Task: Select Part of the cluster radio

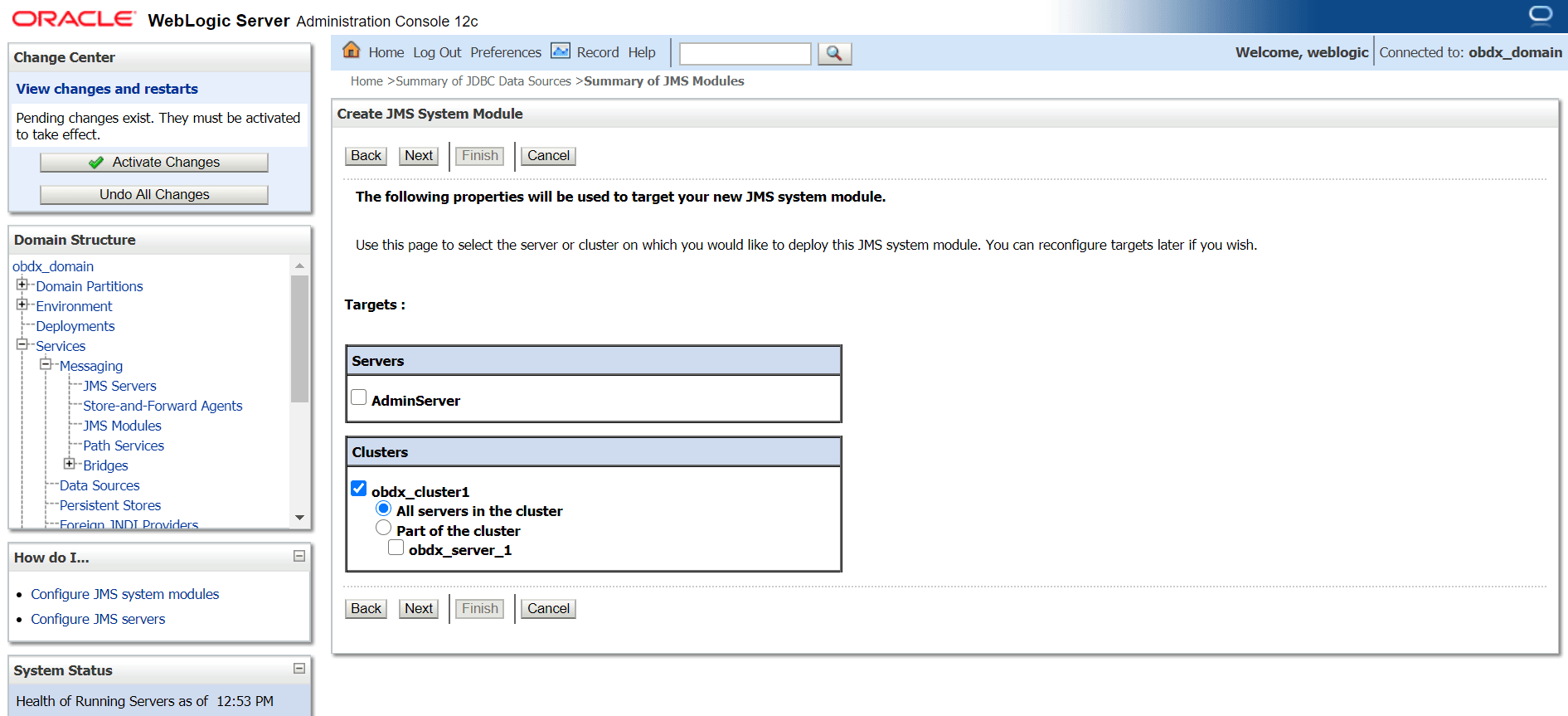Action: click(x=383, y=528)
